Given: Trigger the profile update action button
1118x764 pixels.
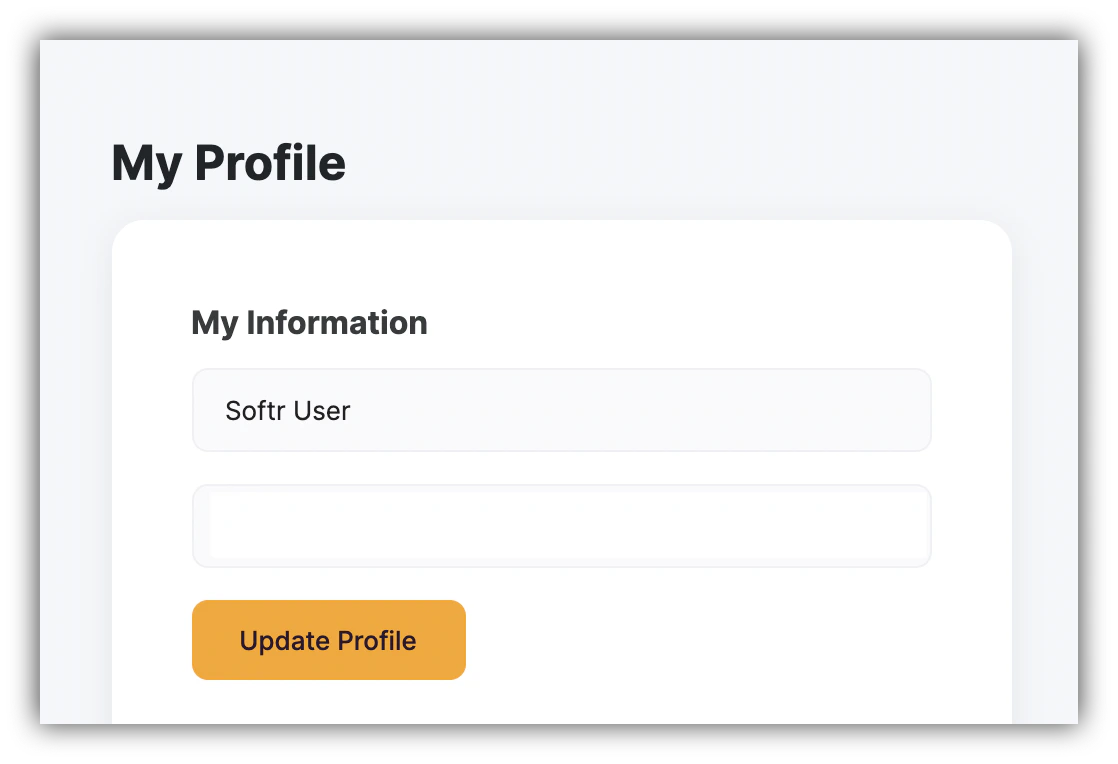Looking at the screenshot, I should pos(328,640).
